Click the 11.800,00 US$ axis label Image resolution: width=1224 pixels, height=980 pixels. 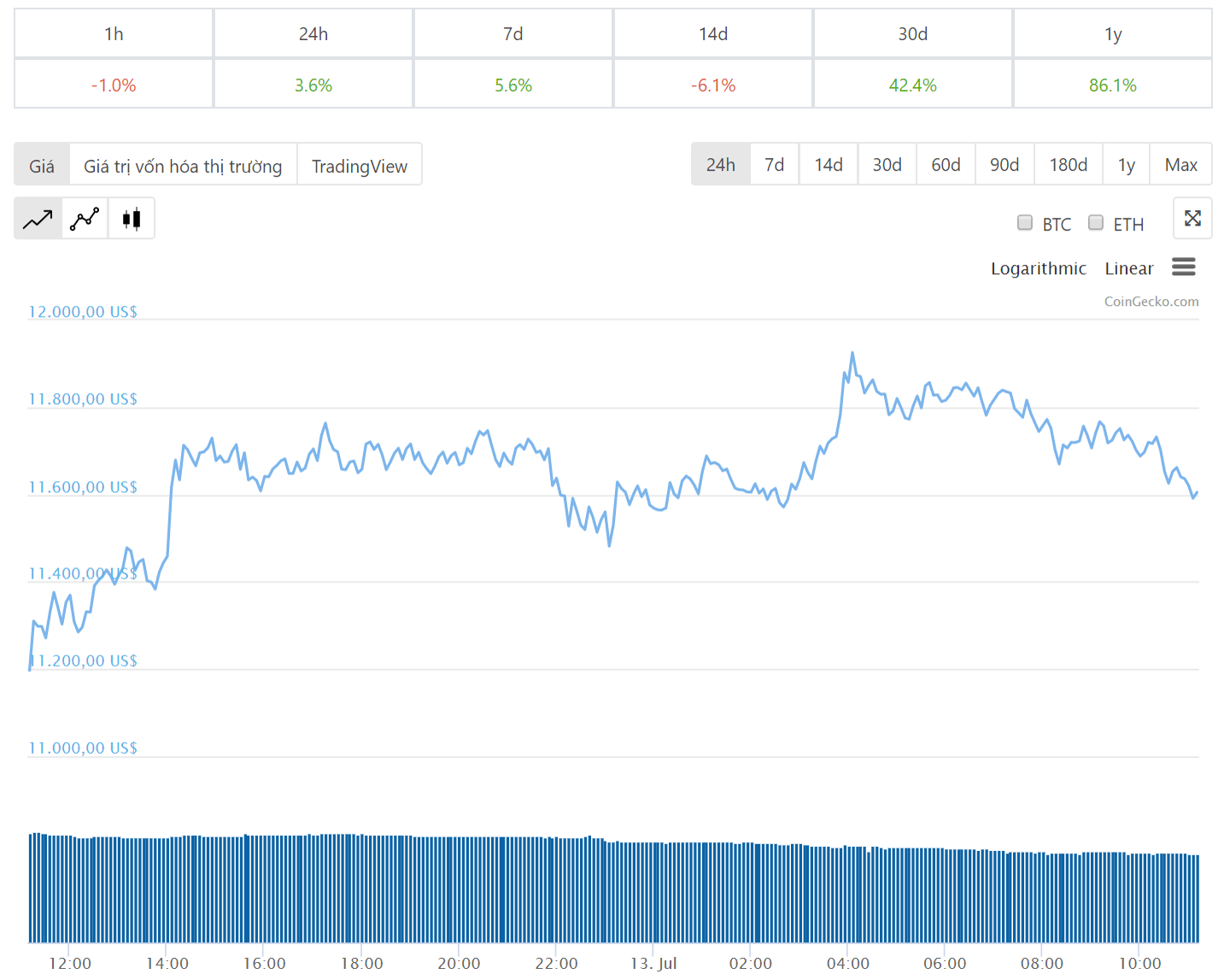(x=83, y=399)
